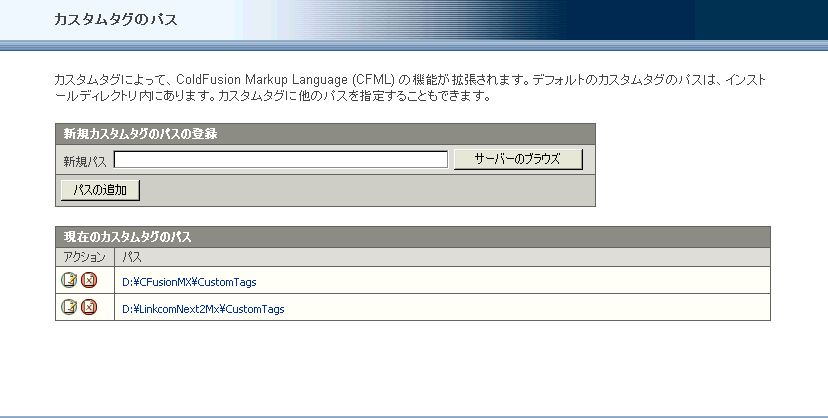The height and width of the screenshot is (418, 828).
Task: Click the サーバーのブラウズ button
Action: 517,159
